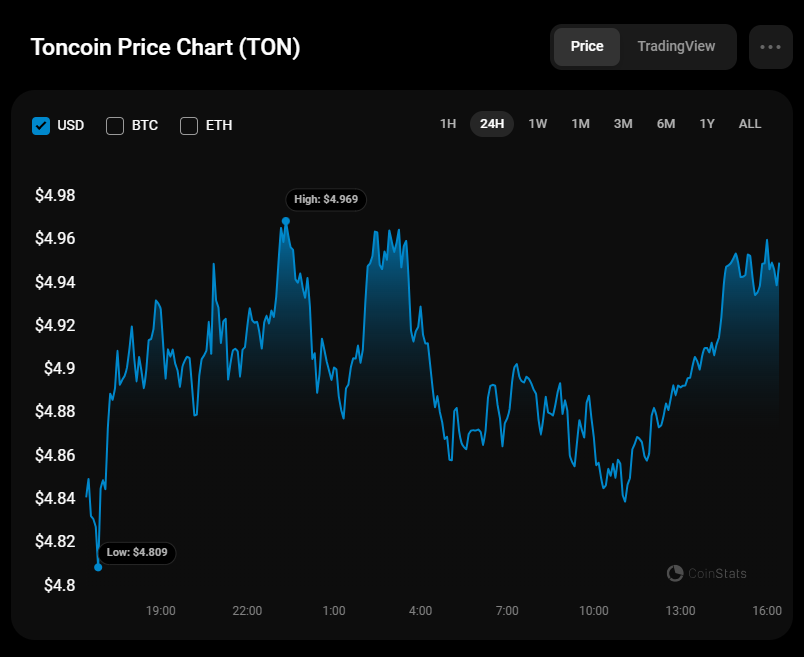This screenshot has width=804, height=657.
Task: Click the Toncoin Price Chart (TON) heading
Action: tap(165, 47)
